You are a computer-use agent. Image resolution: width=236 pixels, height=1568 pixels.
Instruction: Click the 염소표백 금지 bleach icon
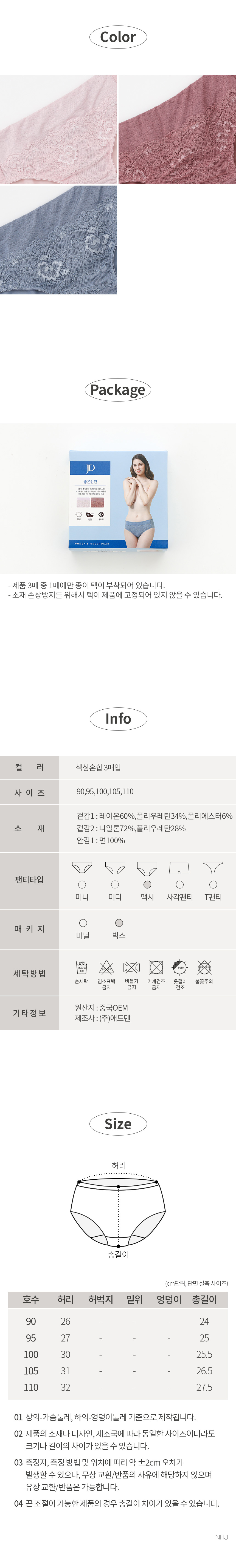click(106, 967)
